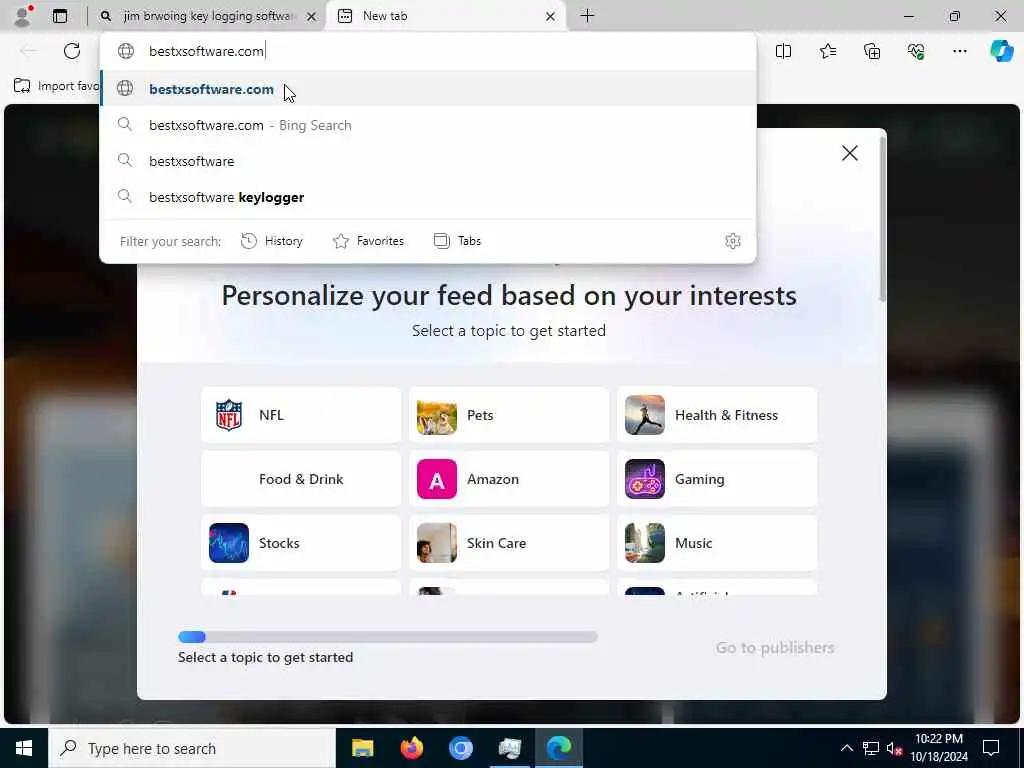The height and width of the screenshot is (768, 1024).
Task: Click the address bar text field
Action: point(428,51)
